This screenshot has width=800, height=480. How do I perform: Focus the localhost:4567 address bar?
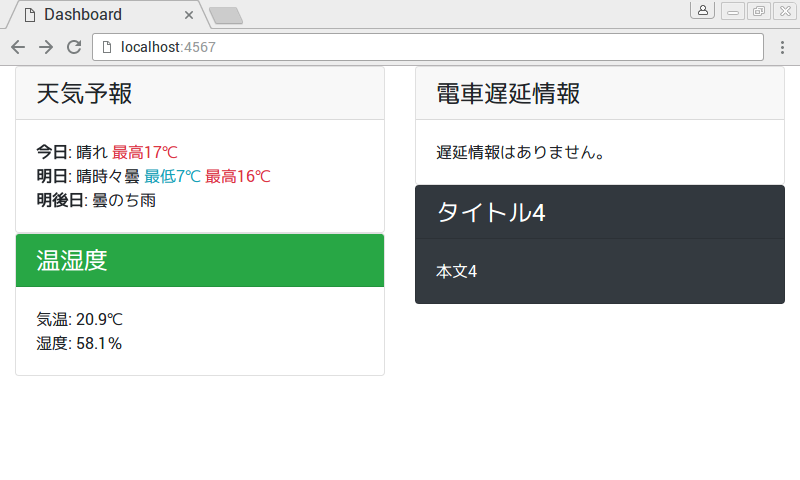[428, 47]
